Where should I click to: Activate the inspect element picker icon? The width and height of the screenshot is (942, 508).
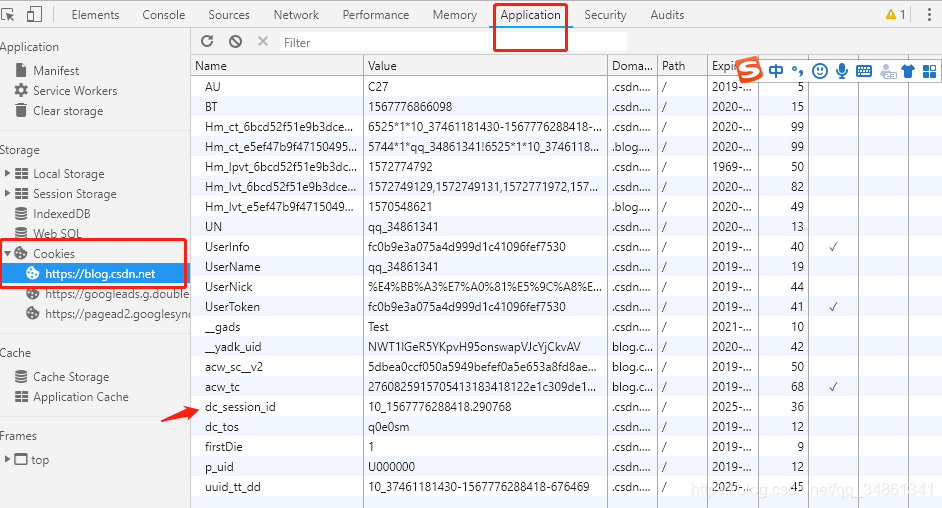pyautogui.click(x=8, y=14)
